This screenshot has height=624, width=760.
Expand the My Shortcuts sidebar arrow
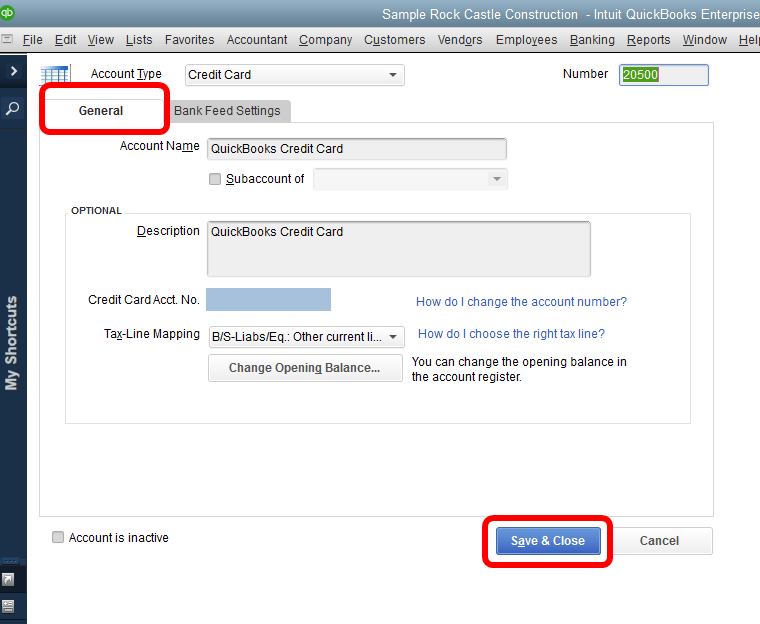14,71
